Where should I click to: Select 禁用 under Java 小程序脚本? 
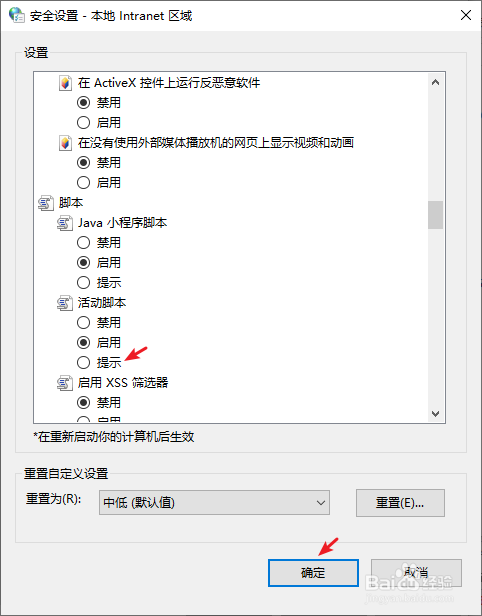83,242
